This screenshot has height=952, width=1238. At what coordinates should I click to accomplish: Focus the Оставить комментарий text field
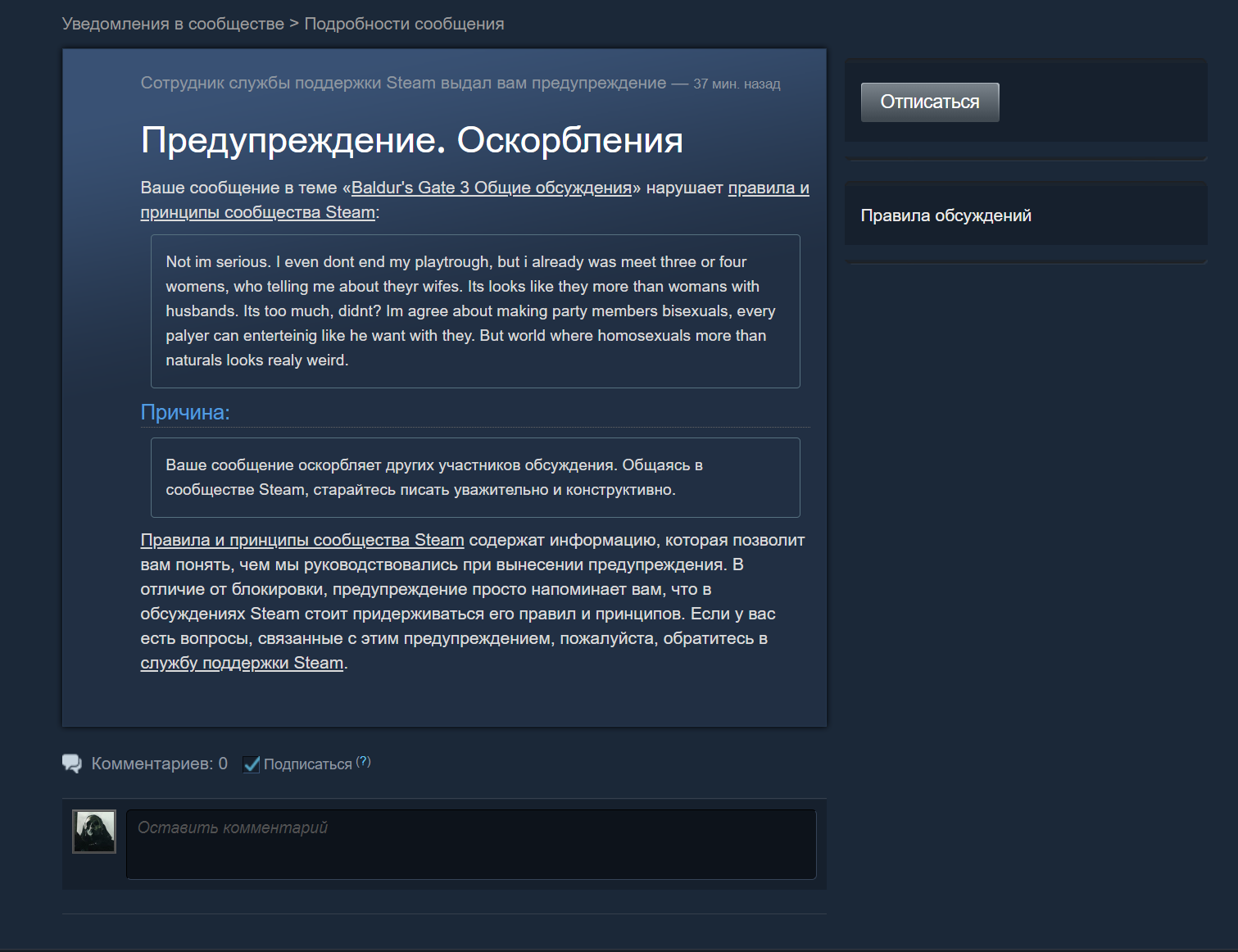471,845
